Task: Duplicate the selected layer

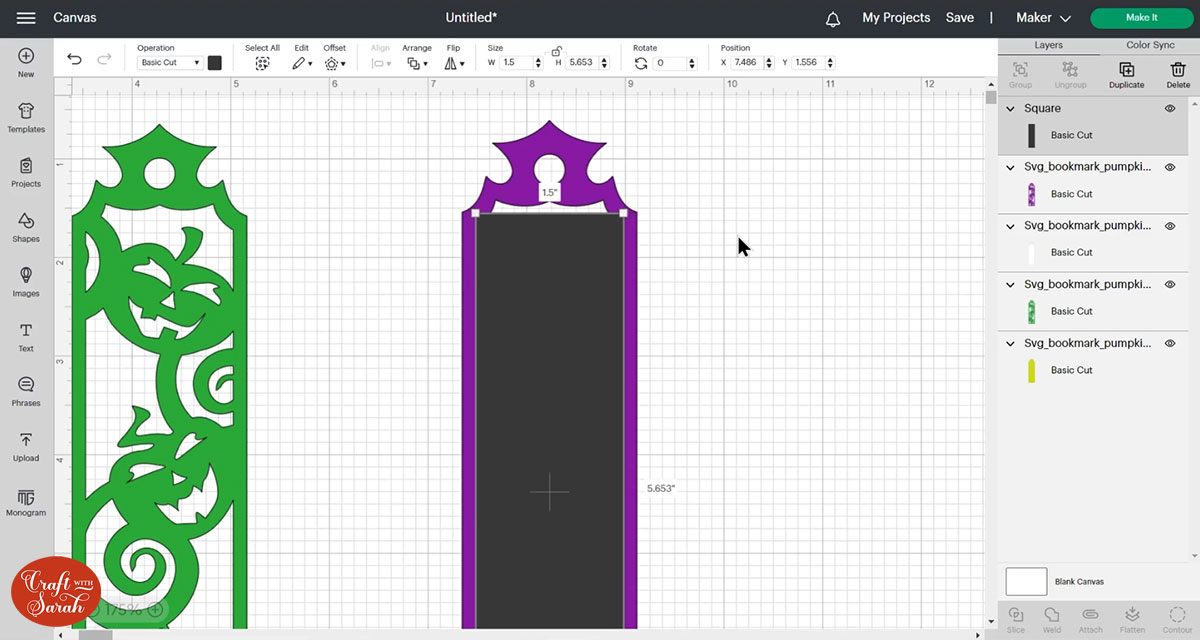Action: click(x=1126, y=74)
